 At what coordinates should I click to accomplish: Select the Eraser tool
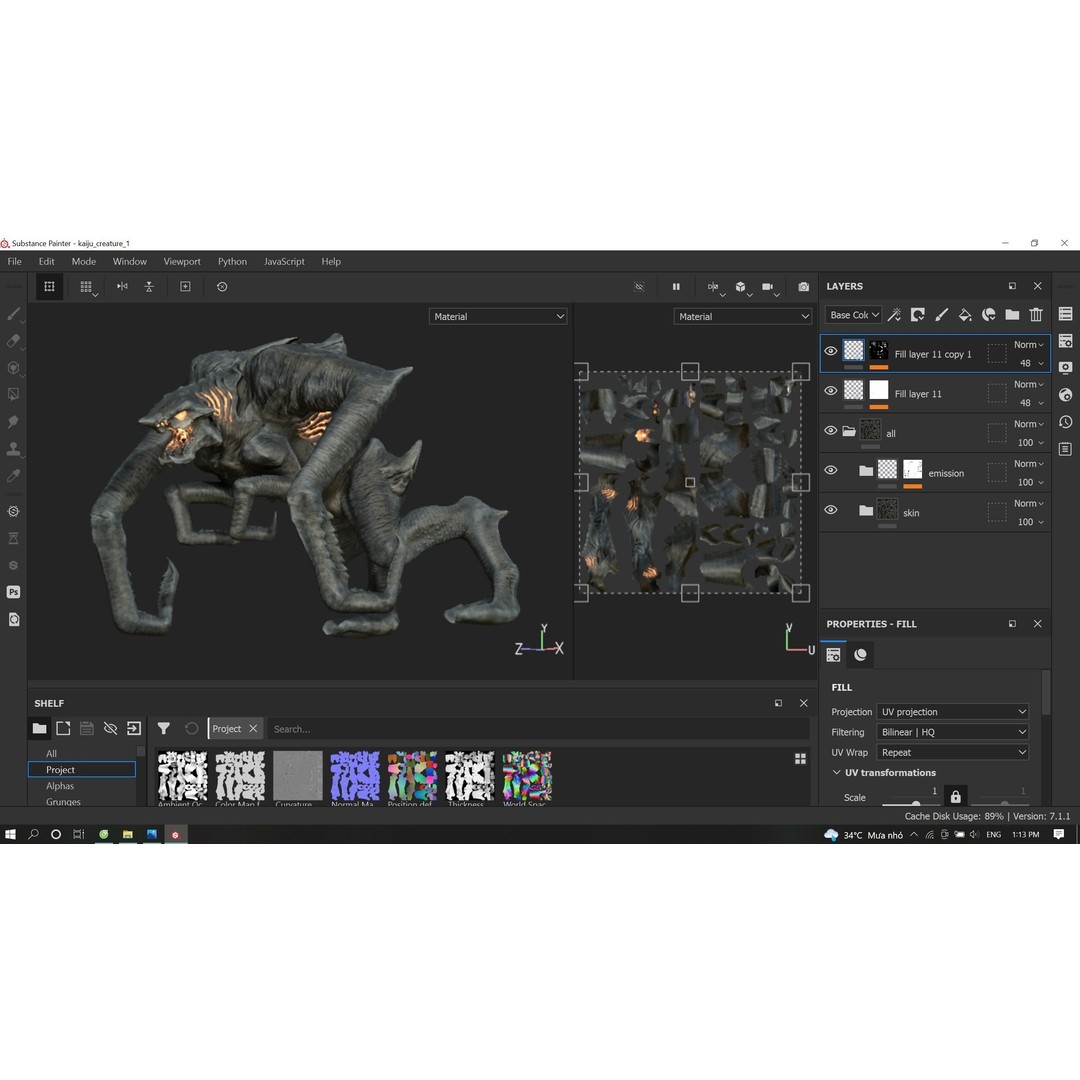coord(13,341)
